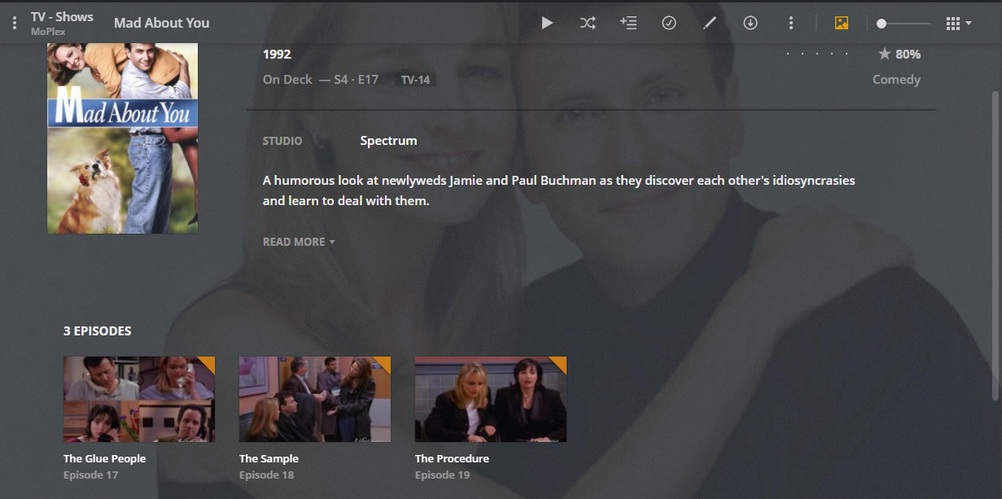Edit show metadata pencil icon
This screenshot has width=1002, height=499.
[709, 23]
